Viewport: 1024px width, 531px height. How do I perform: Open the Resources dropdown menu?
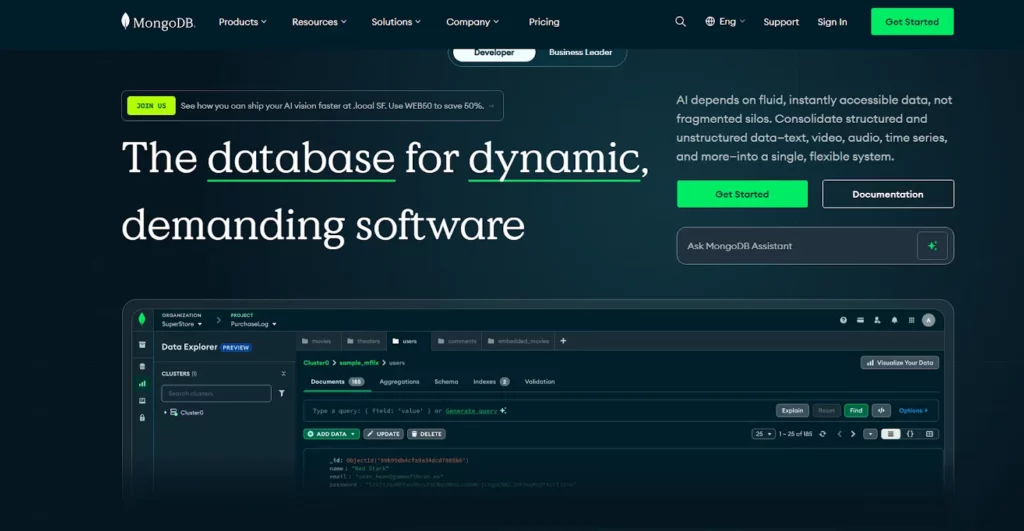(319, 22)
